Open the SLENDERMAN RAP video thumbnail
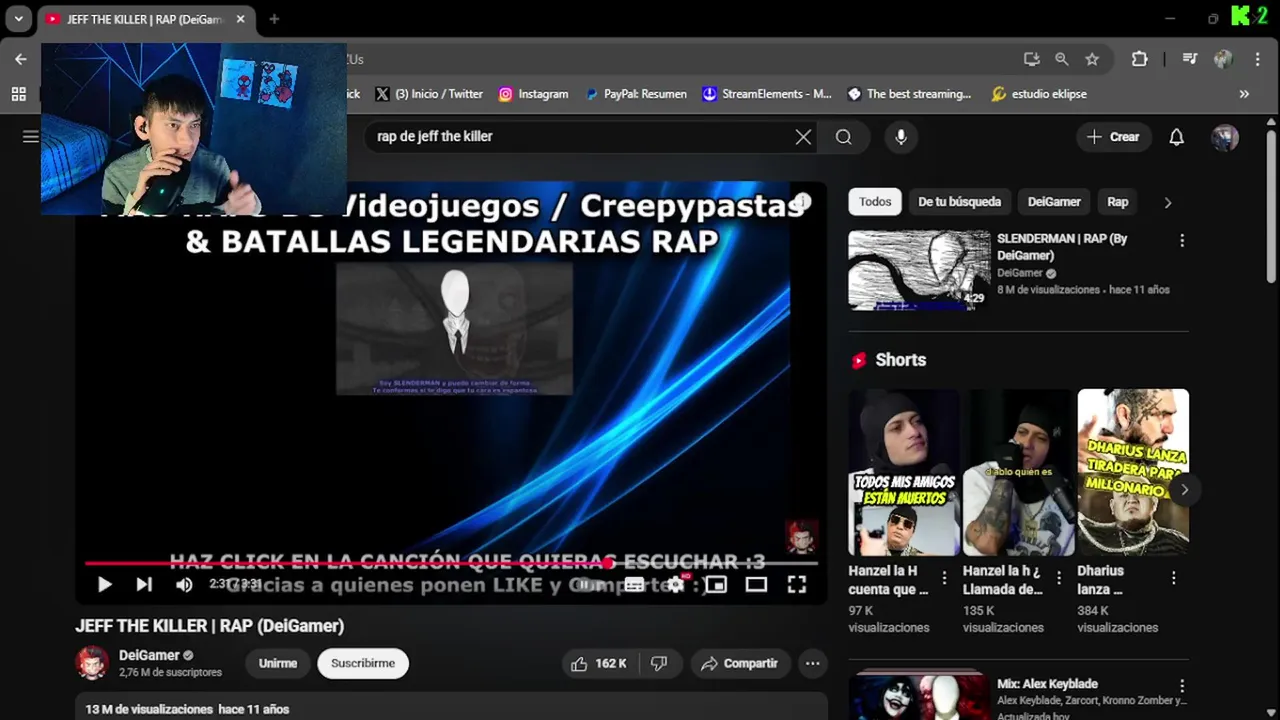1280x720 pixels. (x=919, y=270)
